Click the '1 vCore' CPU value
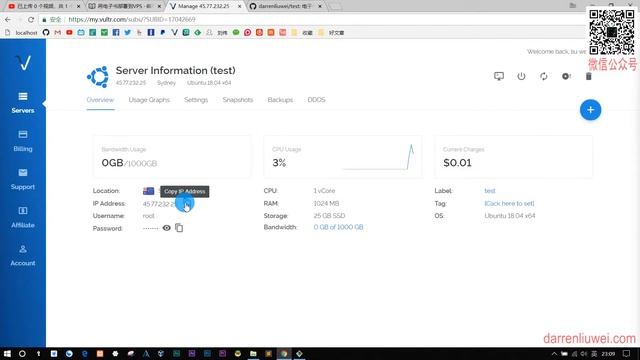This screenshot has height=360, width=640. (324, 191)
